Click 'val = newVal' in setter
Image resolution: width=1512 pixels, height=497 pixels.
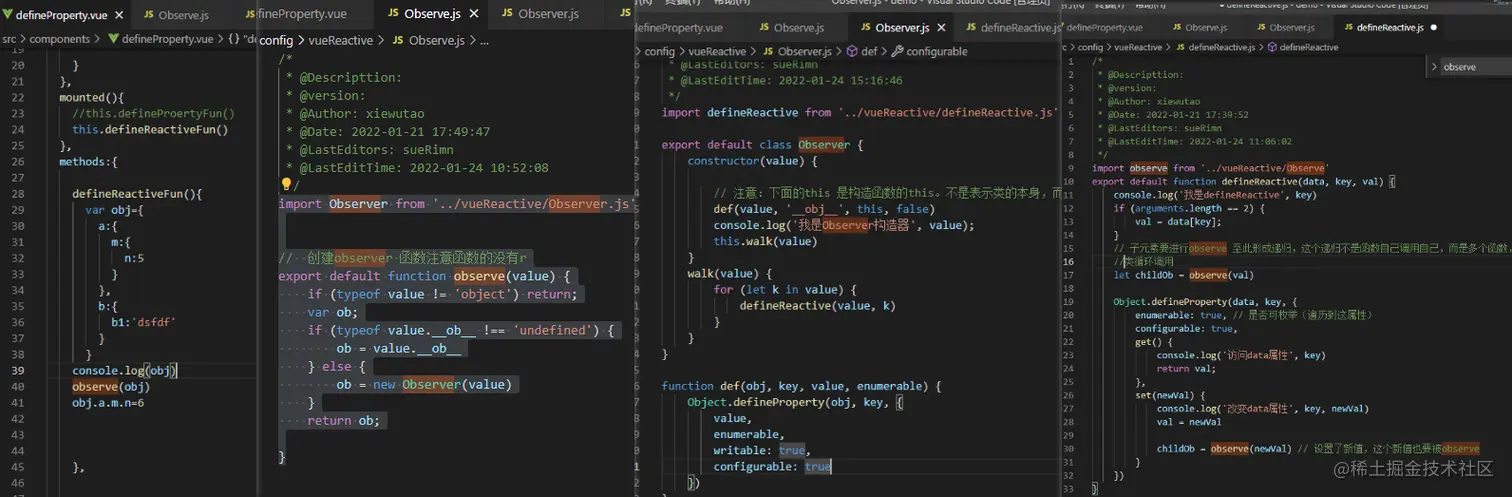point(1188,422)
